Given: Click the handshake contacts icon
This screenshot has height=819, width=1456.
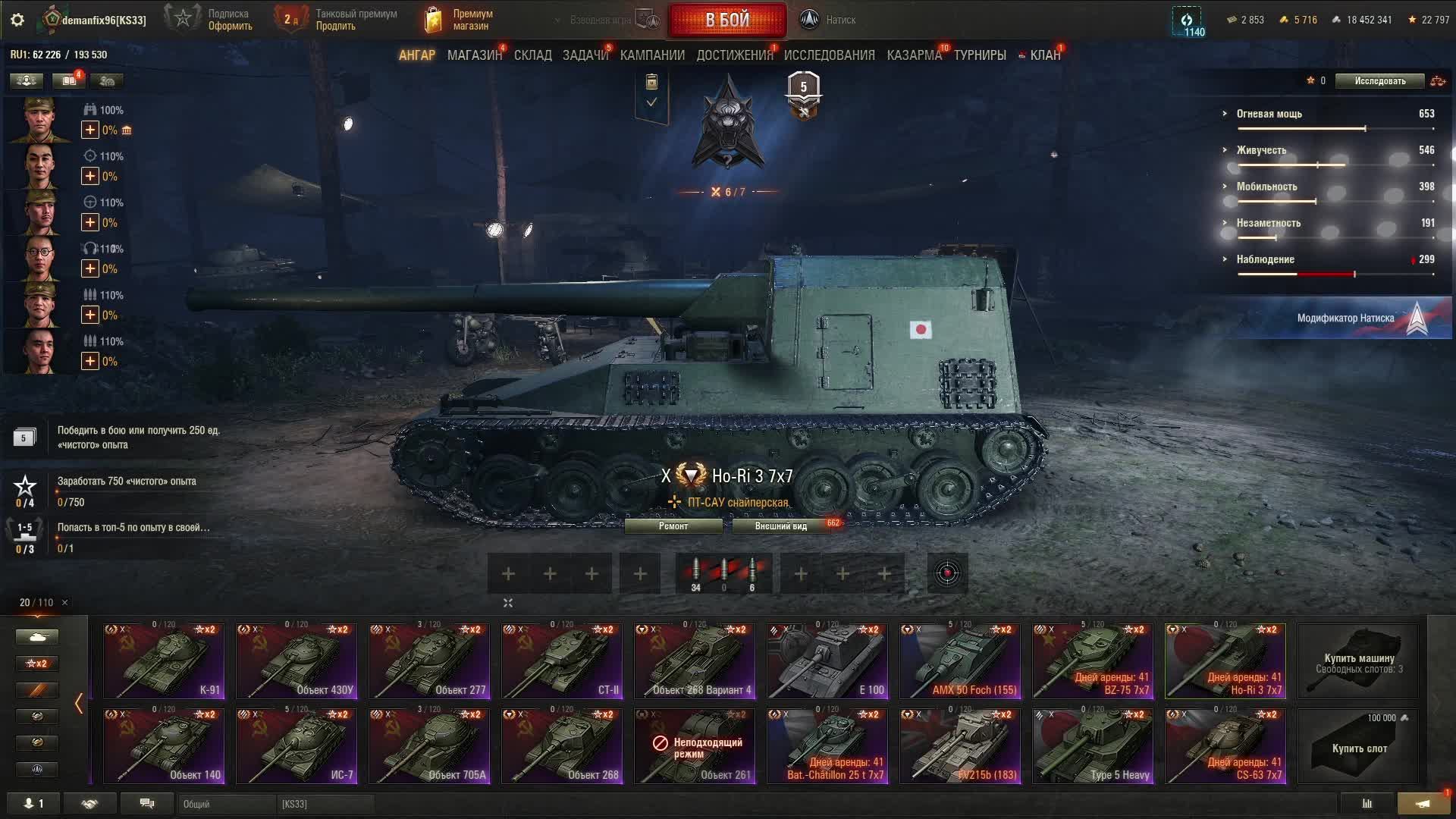Looking at the screenshot, I should (x=89, y=804).
